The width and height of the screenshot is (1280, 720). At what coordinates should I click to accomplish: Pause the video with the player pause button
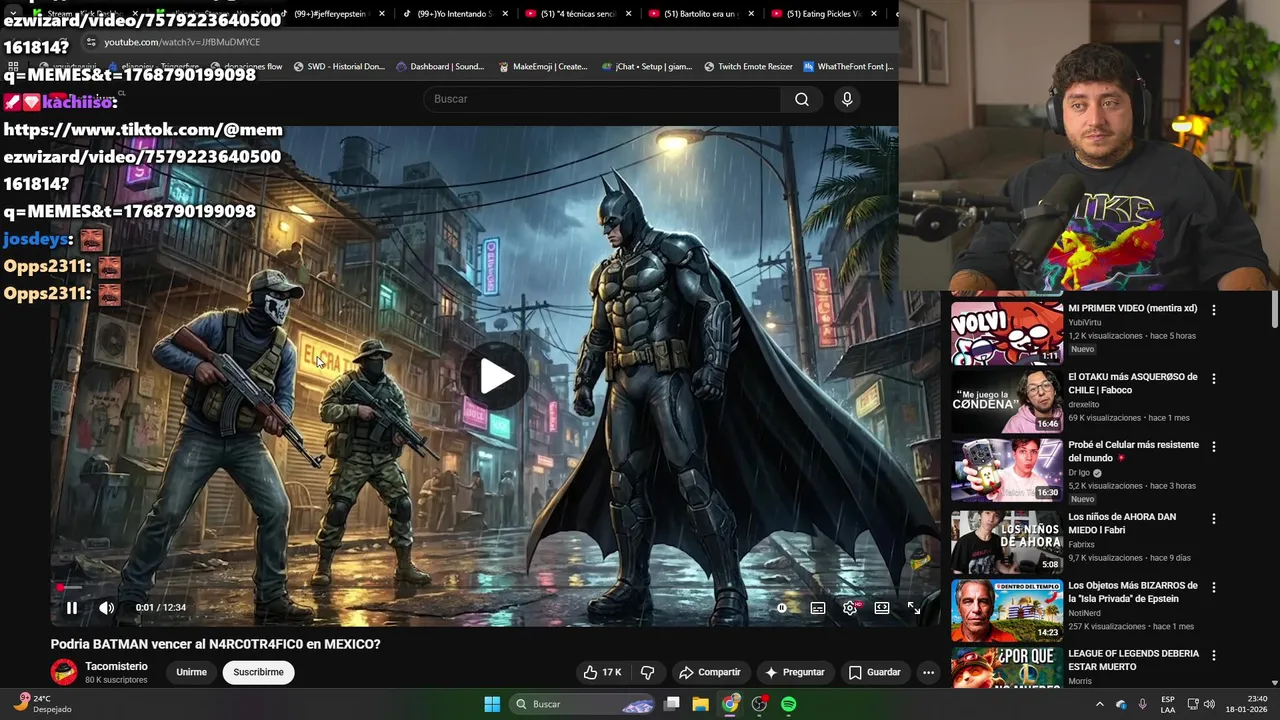[x=72, y=608]
